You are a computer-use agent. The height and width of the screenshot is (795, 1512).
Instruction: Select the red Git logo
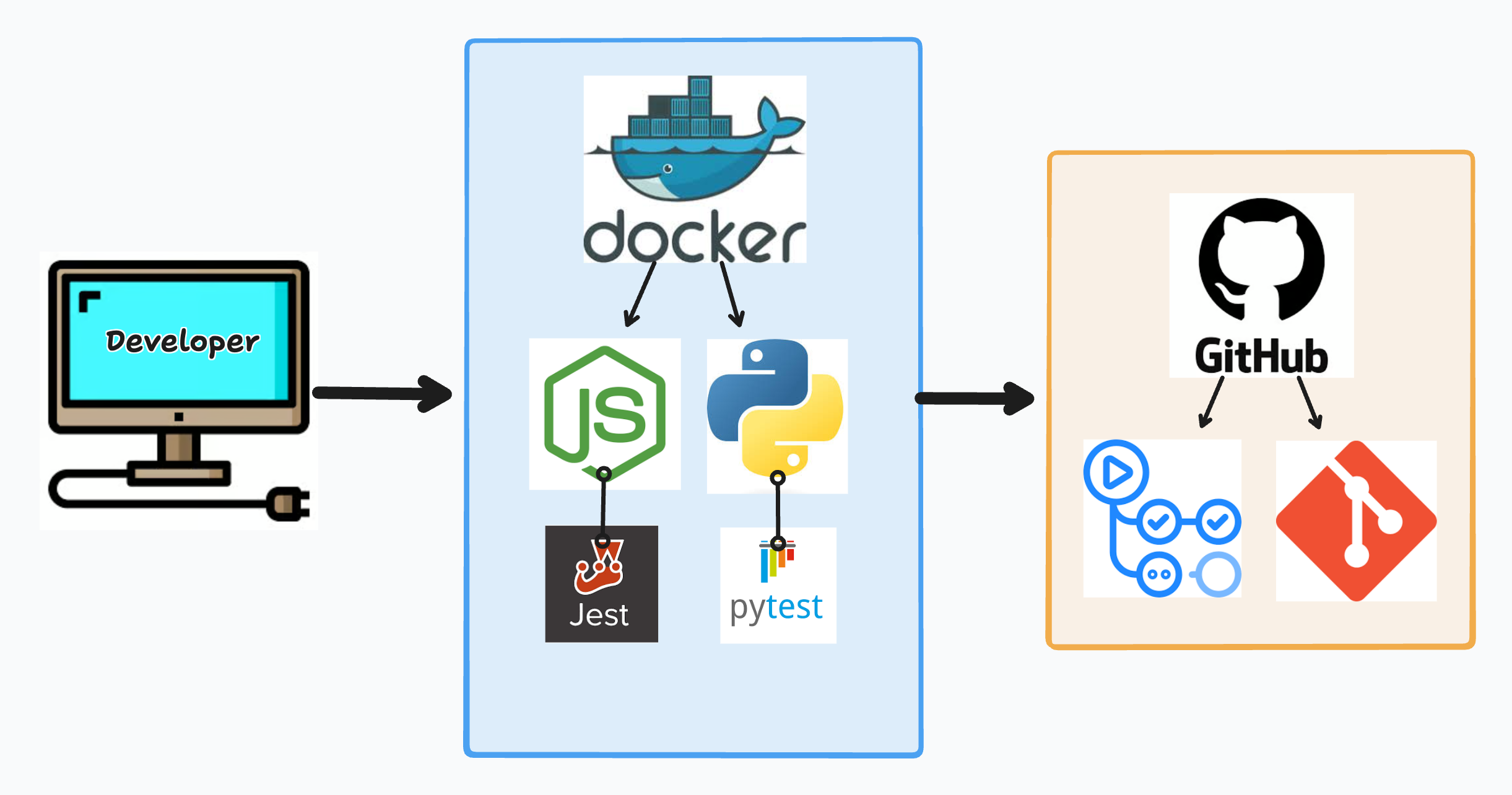coord(1356,521)
